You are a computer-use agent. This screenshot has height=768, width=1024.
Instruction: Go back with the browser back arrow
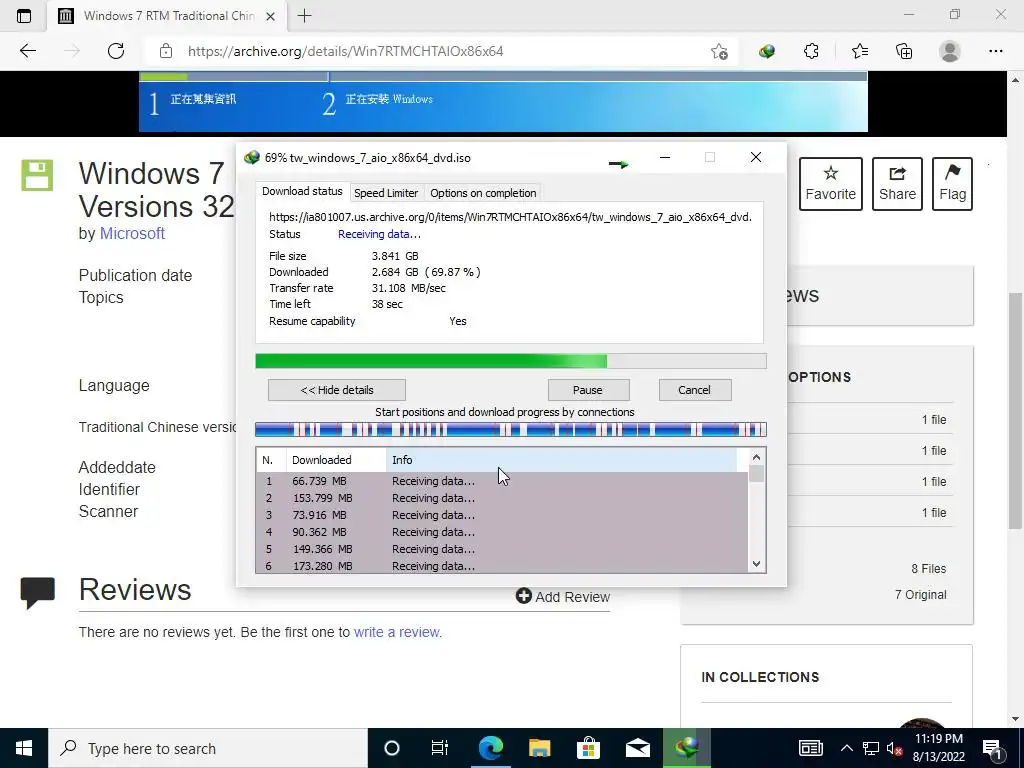pyautogui.click(x=27, y=51)
